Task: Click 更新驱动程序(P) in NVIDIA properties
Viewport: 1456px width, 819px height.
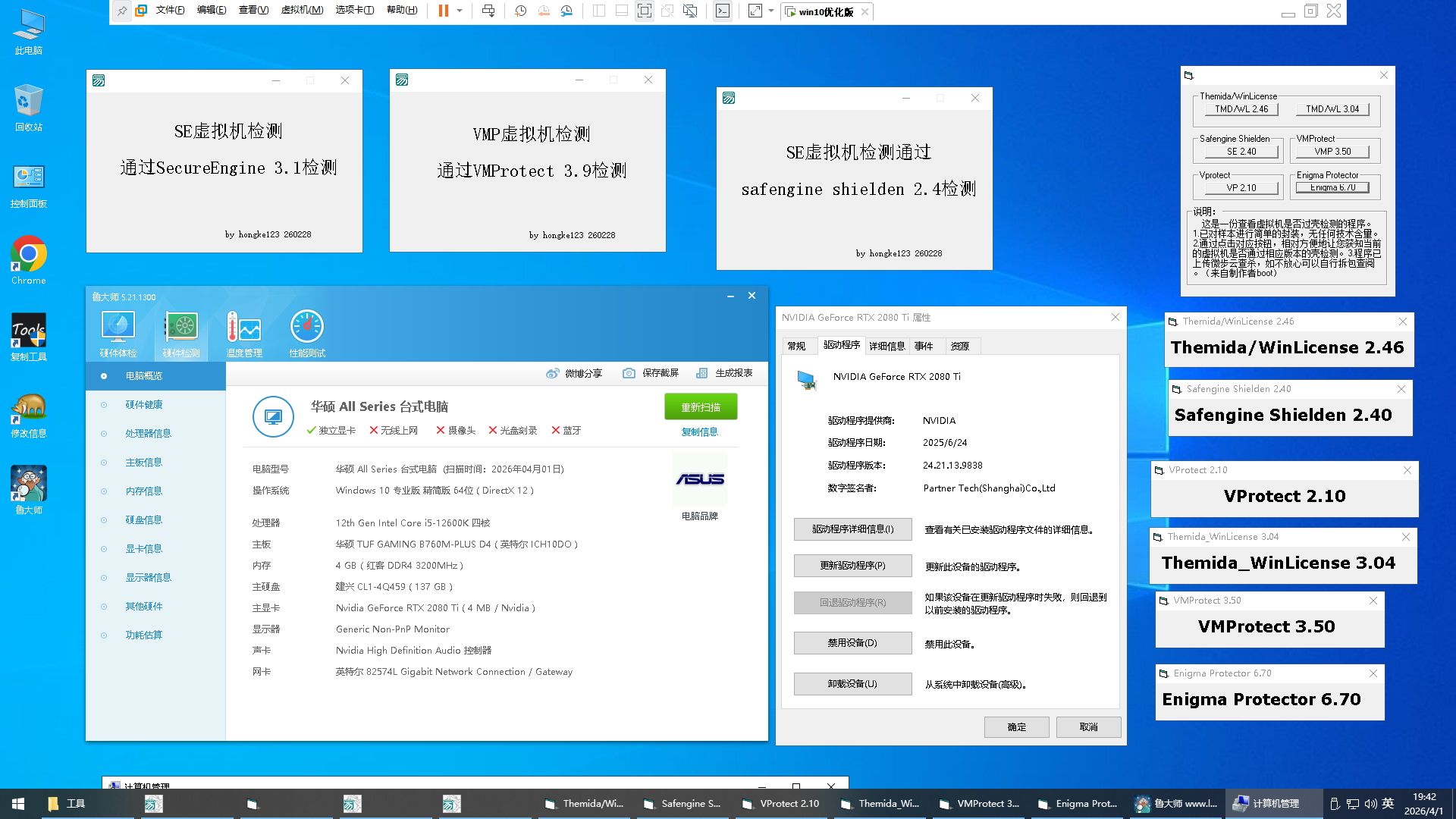Action: click(852, 565)
